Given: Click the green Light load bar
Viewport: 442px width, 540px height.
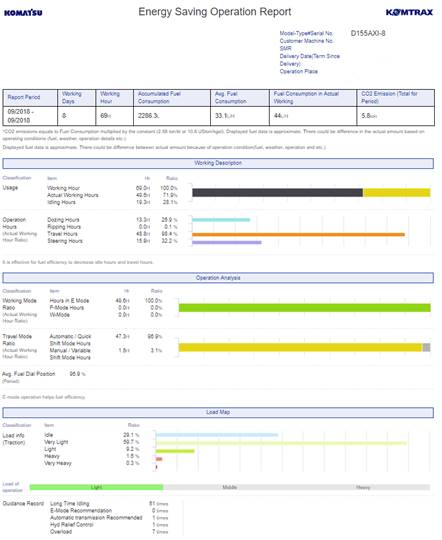Looking at the screenshot, I should pos(175,451).
